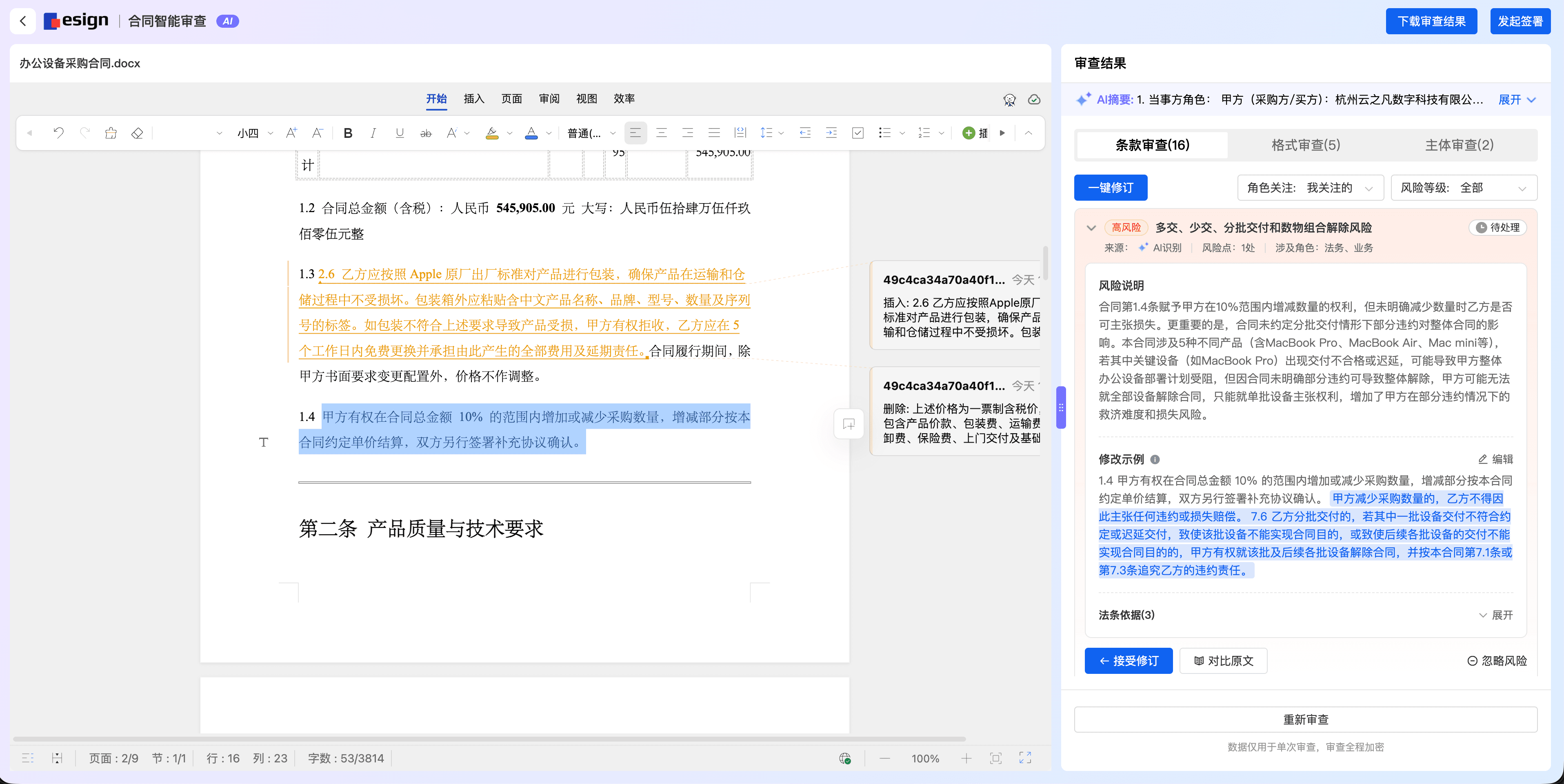Apply blue font color

point(531,133)
